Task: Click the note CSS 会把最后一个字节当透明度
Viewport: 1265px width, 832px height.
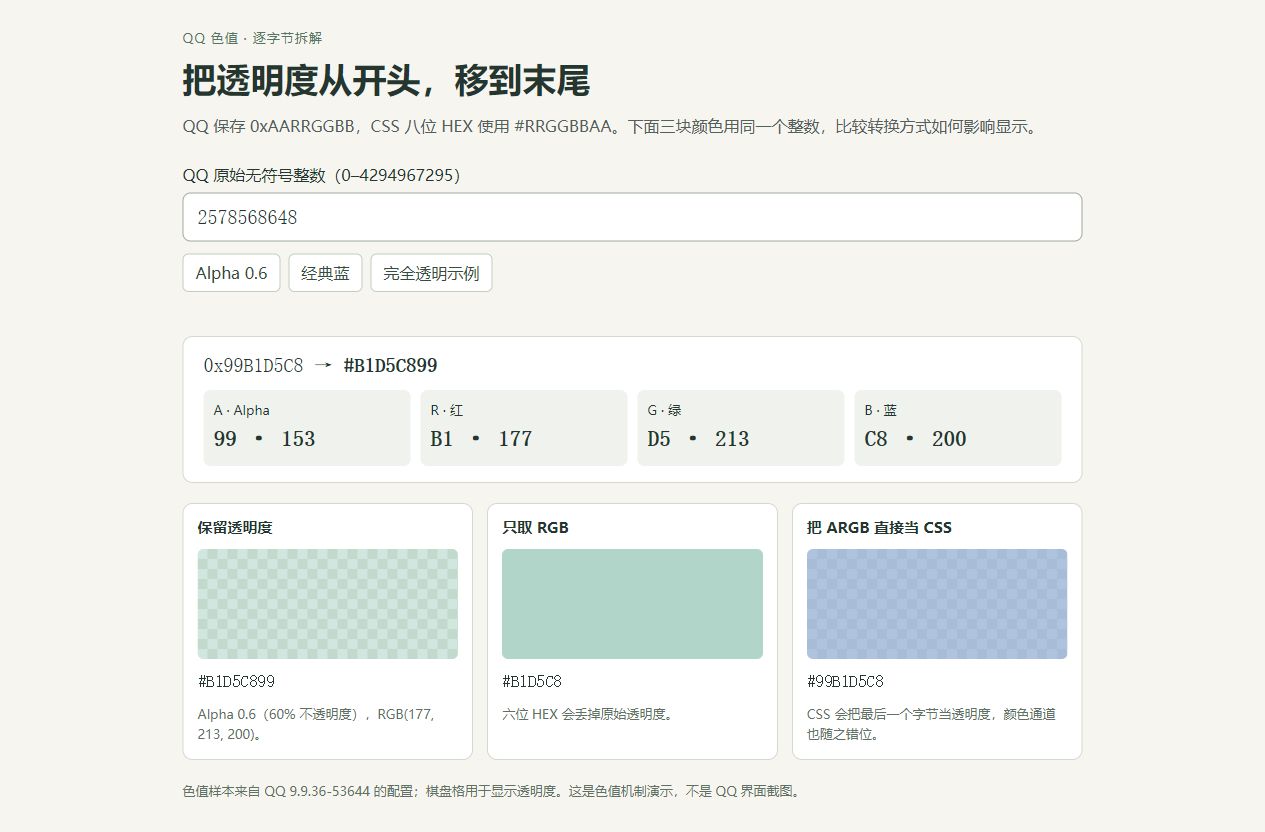Action: pyautogui.click(x=931, y=724)
